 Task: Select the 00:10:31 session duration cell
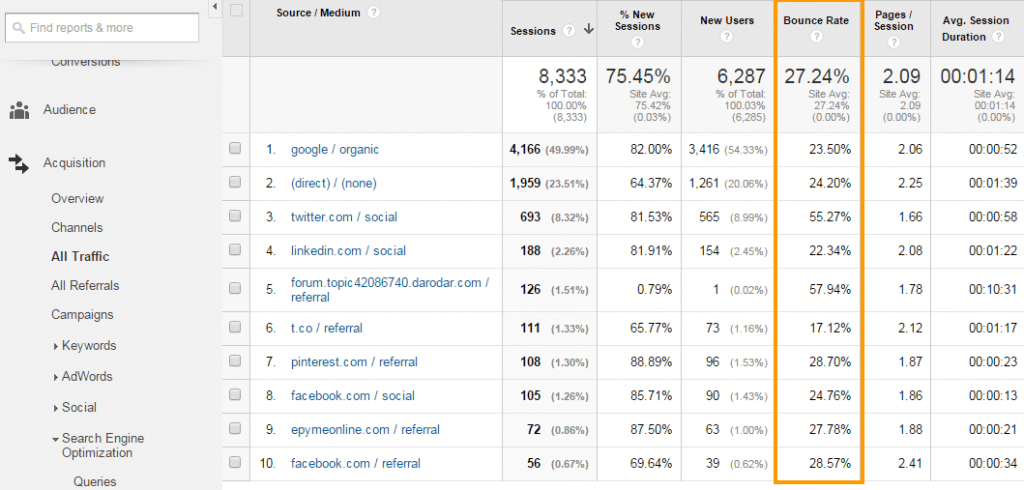click(x=993, y=289)
